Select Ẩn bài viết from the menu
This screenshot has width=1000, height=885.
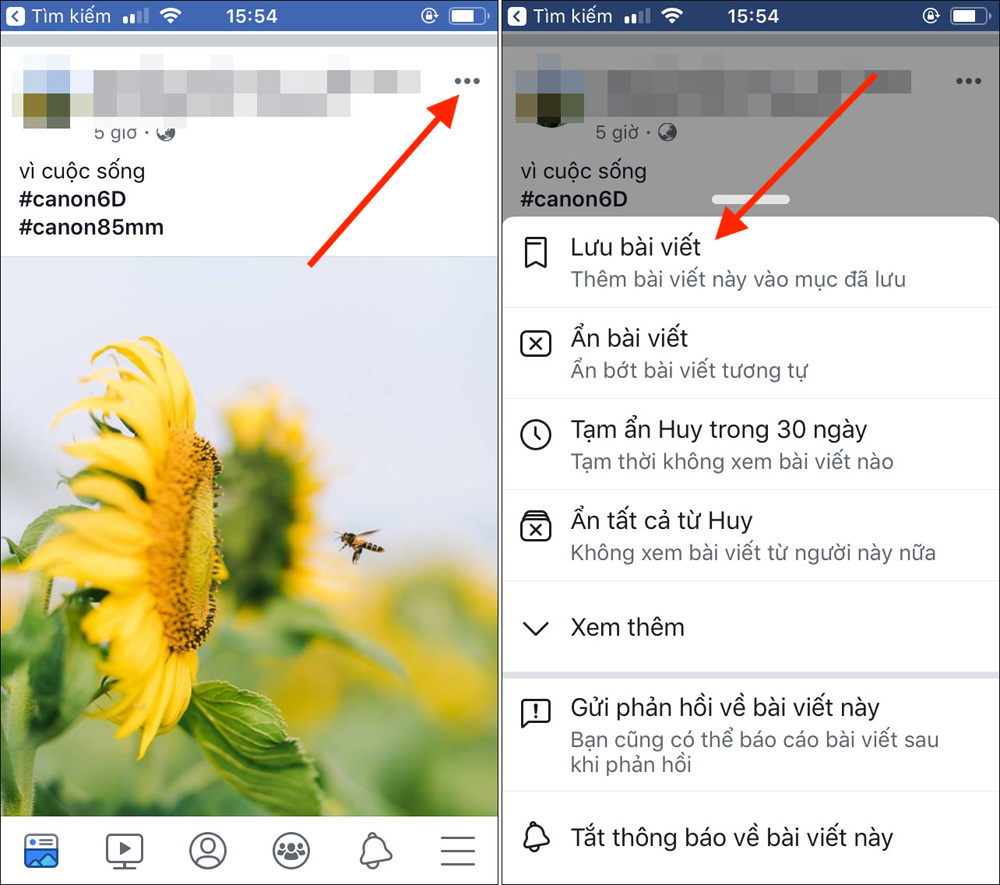pos(629,339)
